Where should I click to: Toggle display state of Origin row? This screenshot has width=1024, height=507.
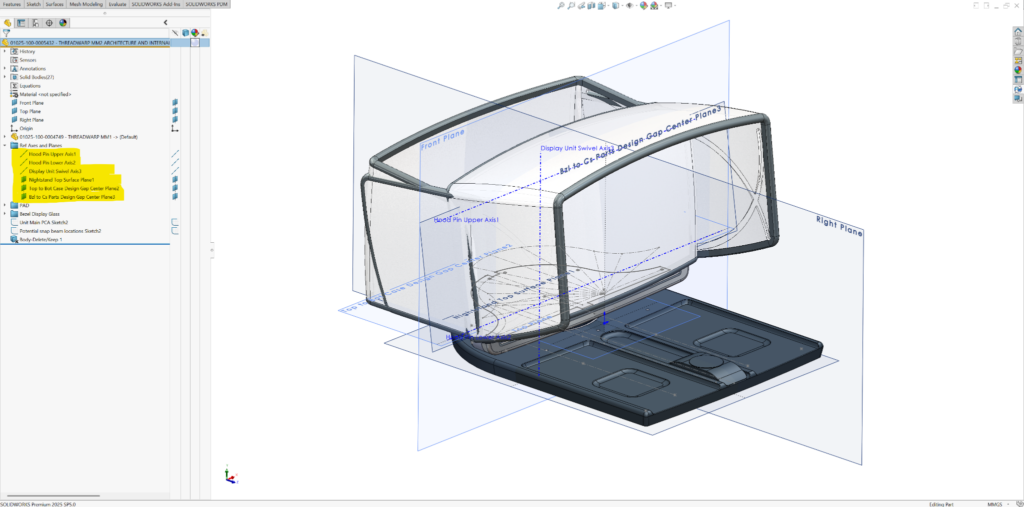(x=175, y=129)
